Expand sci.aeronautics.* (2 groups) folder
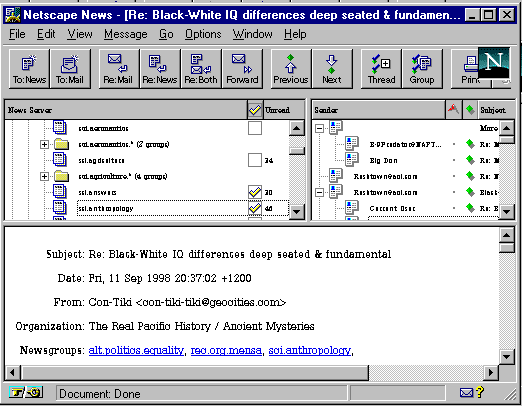The width and height of the screenshot is (522, 407). pyautogui.click(x=44, y=144)
